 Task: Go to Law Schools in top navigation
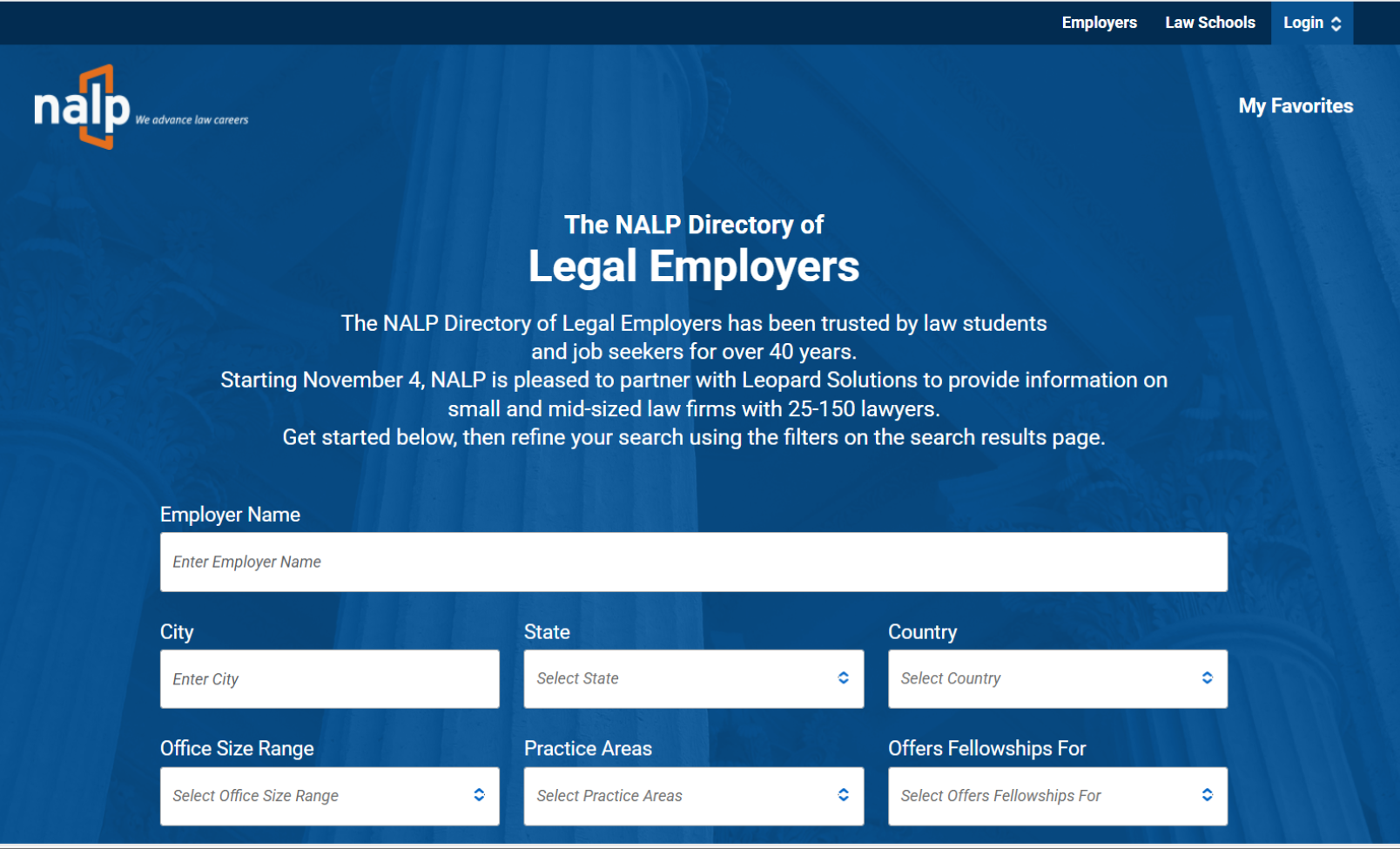[1209, 23]
